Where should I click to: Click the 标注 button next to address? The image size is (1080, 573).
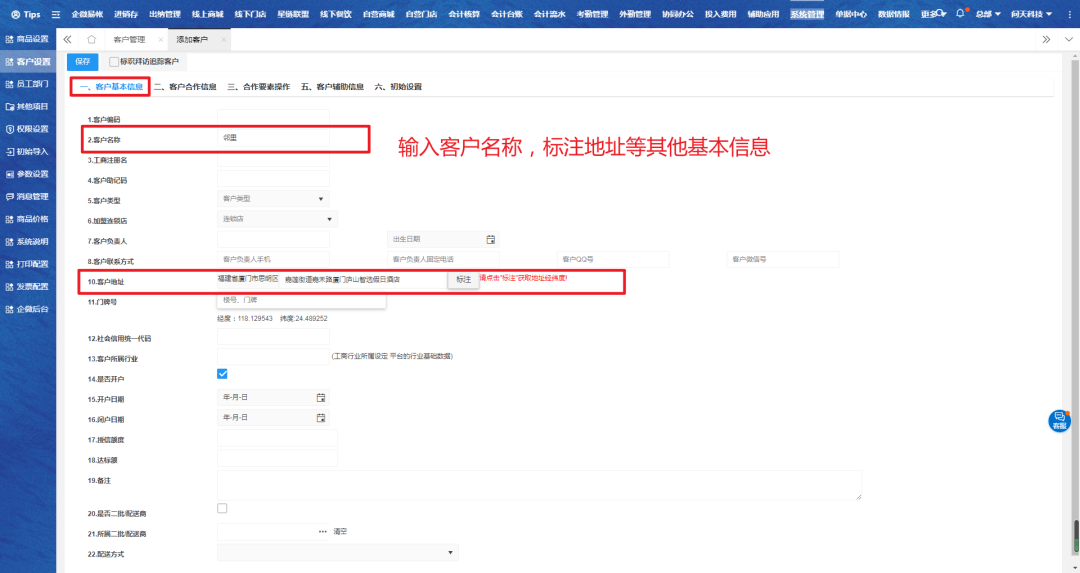(463, 280)
